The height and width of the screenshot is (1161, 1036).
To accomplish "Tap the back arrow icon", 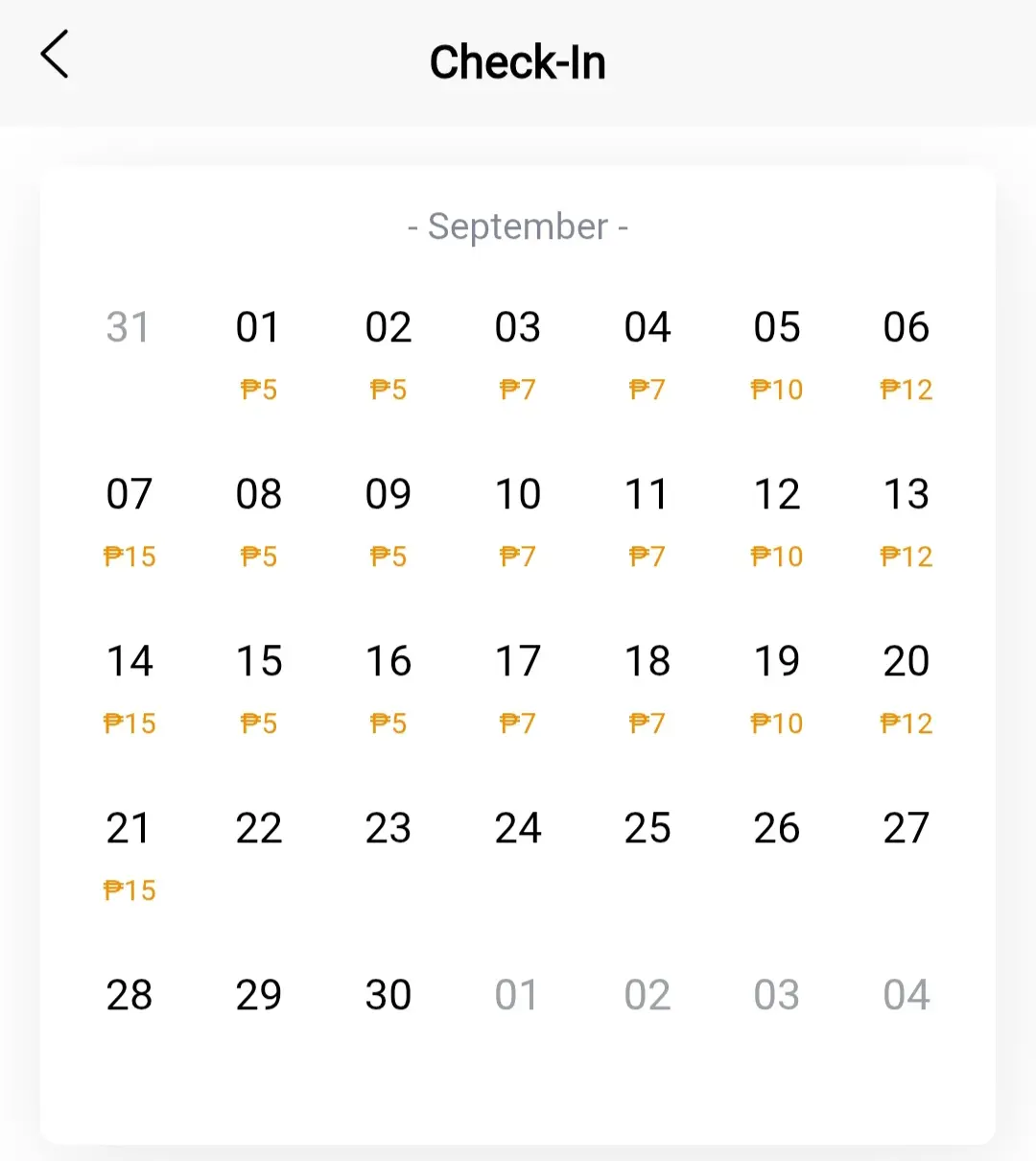I will (x=55, y=54).
